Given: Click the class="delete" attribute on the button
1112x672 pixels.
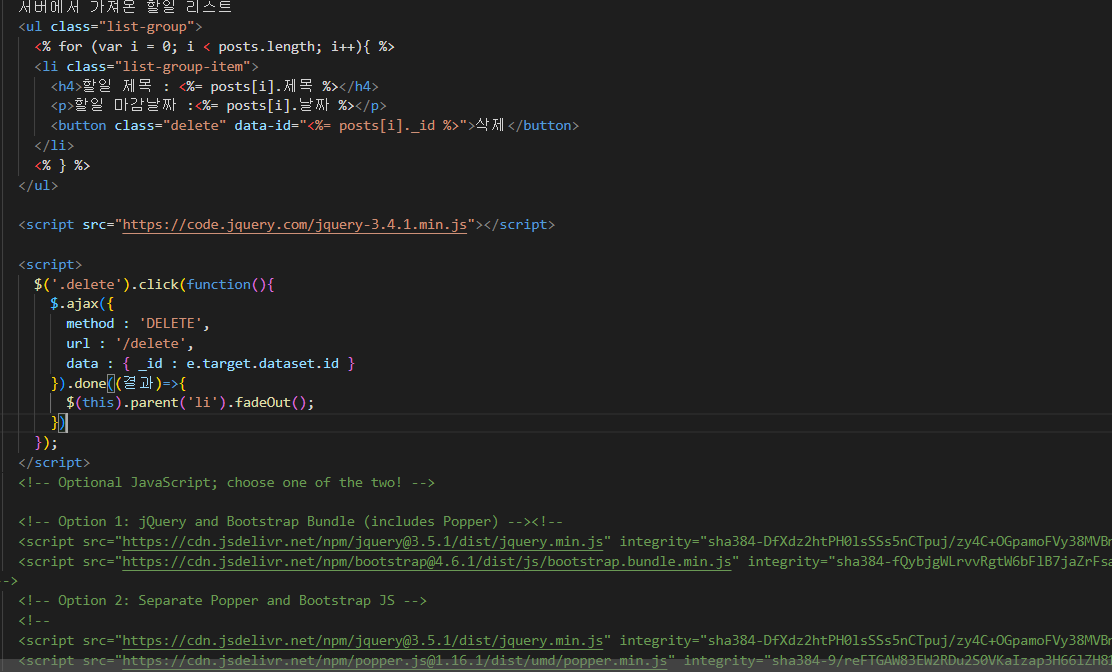Looking at the screenshot, I should tap(170, 125).
